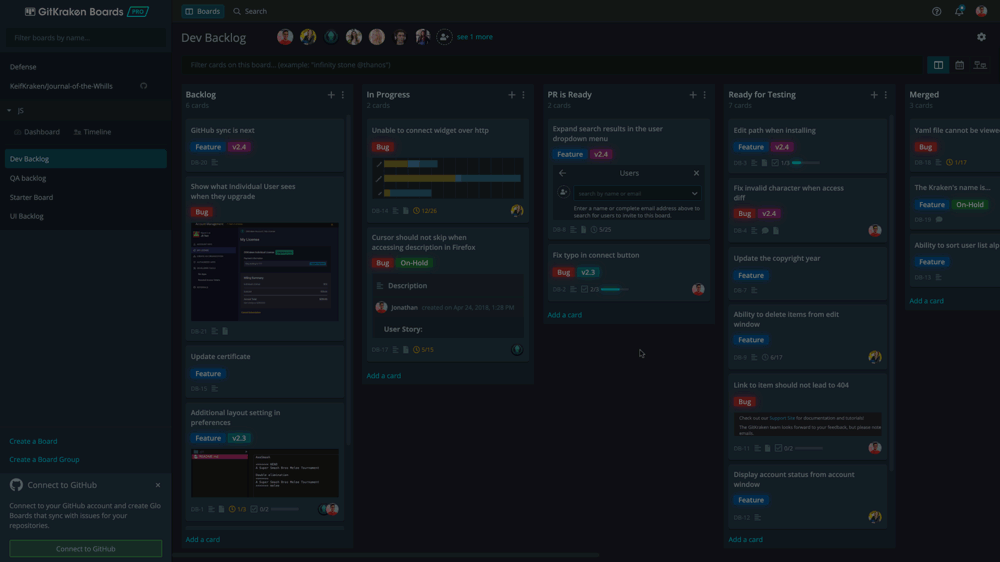Image resolution: width=1000 pixels, height=562 pixels.
Task: Open the Update certificate card
Action: pyautogui.click(x=265, y=371)
